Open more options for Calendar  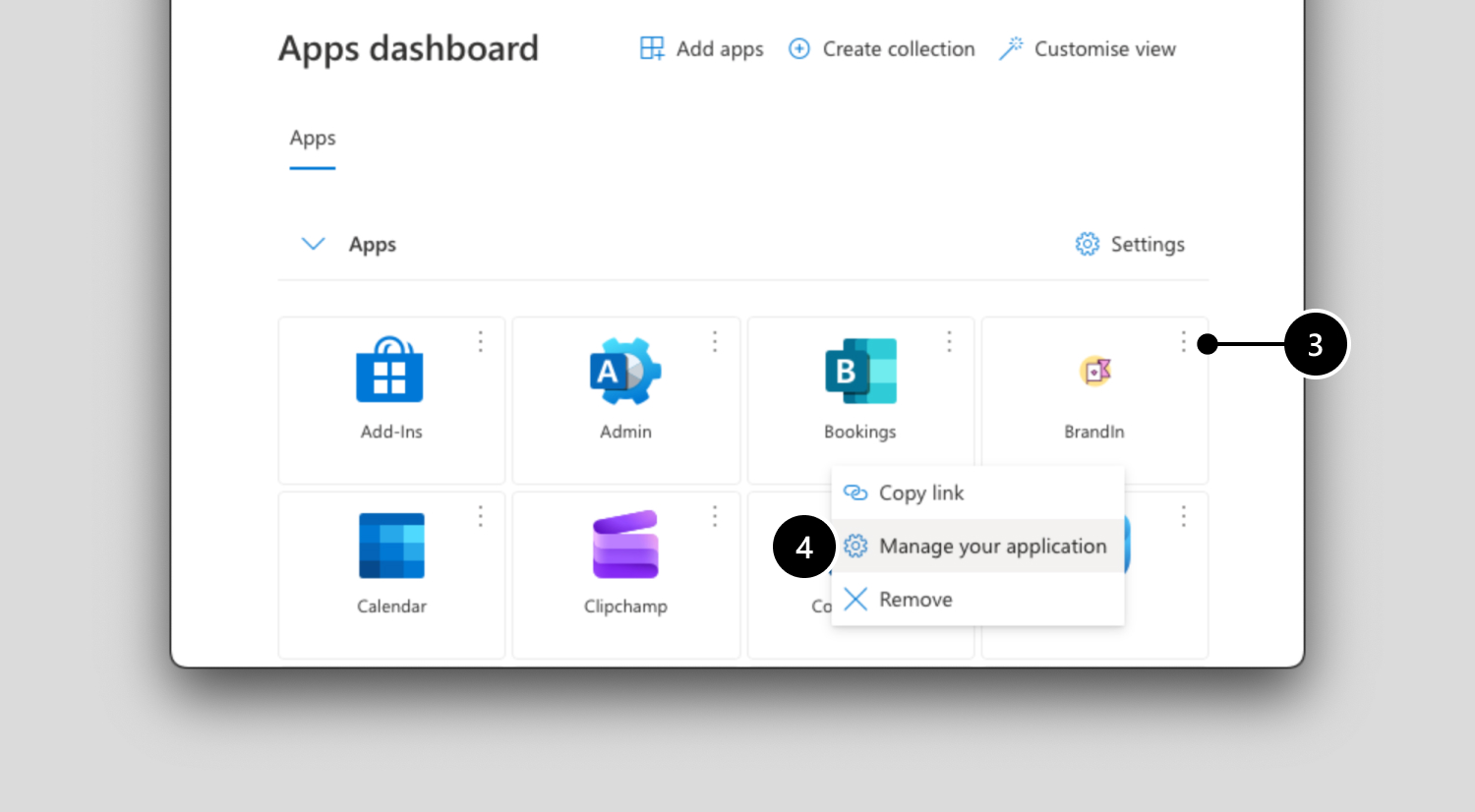click(x=481, y=516)
